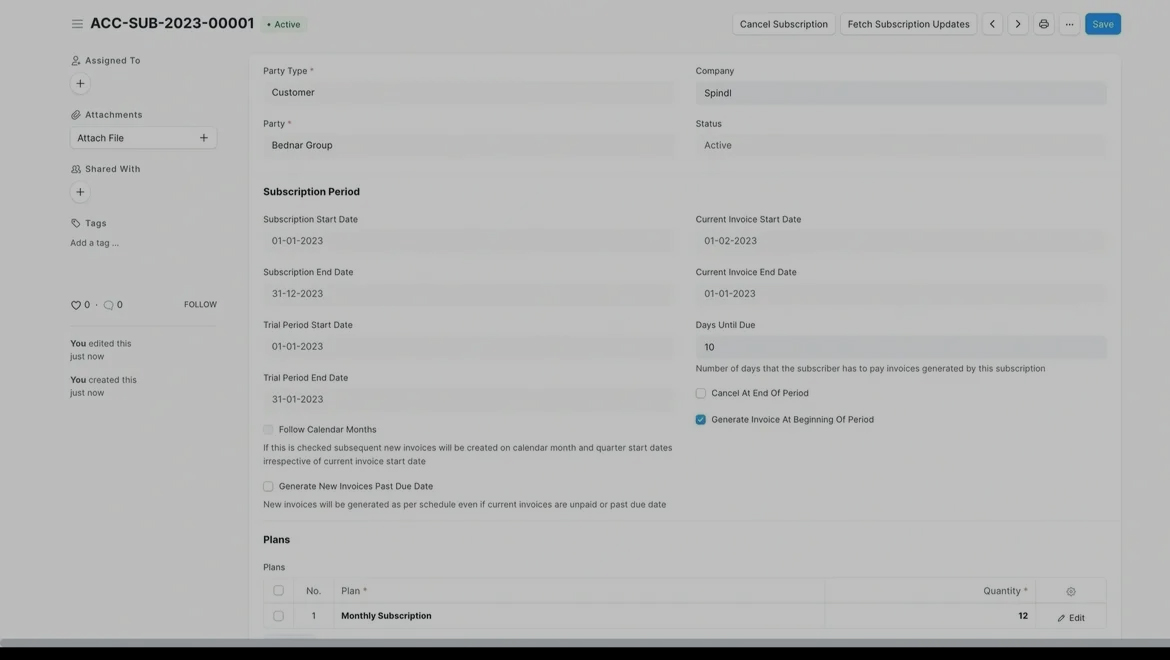
Task: Add an assignee with plus icon
Action: click(81, 84)
